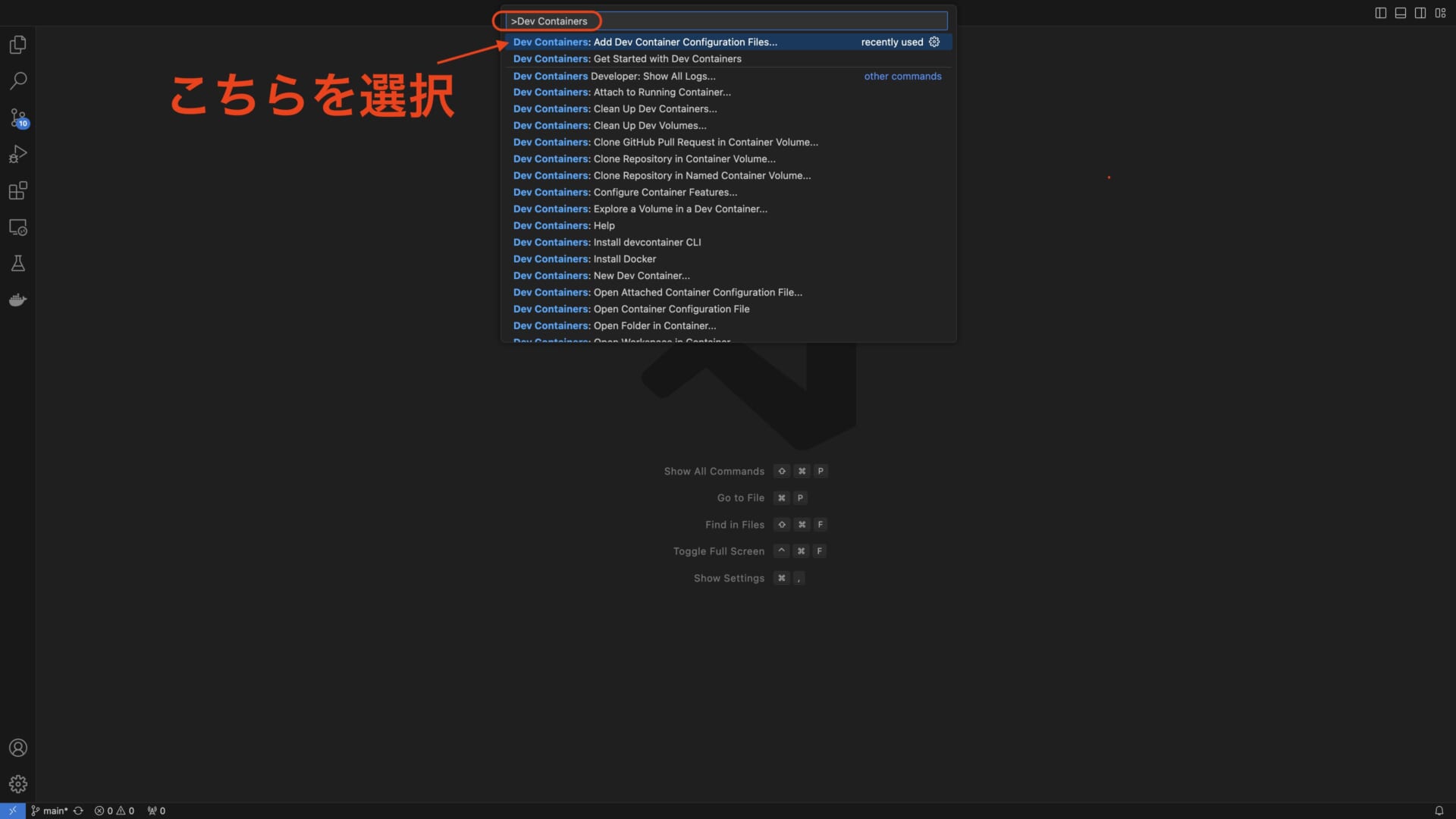
Task: Choose Open Attached Container Configuration File command
Action: tap(728, 293)
